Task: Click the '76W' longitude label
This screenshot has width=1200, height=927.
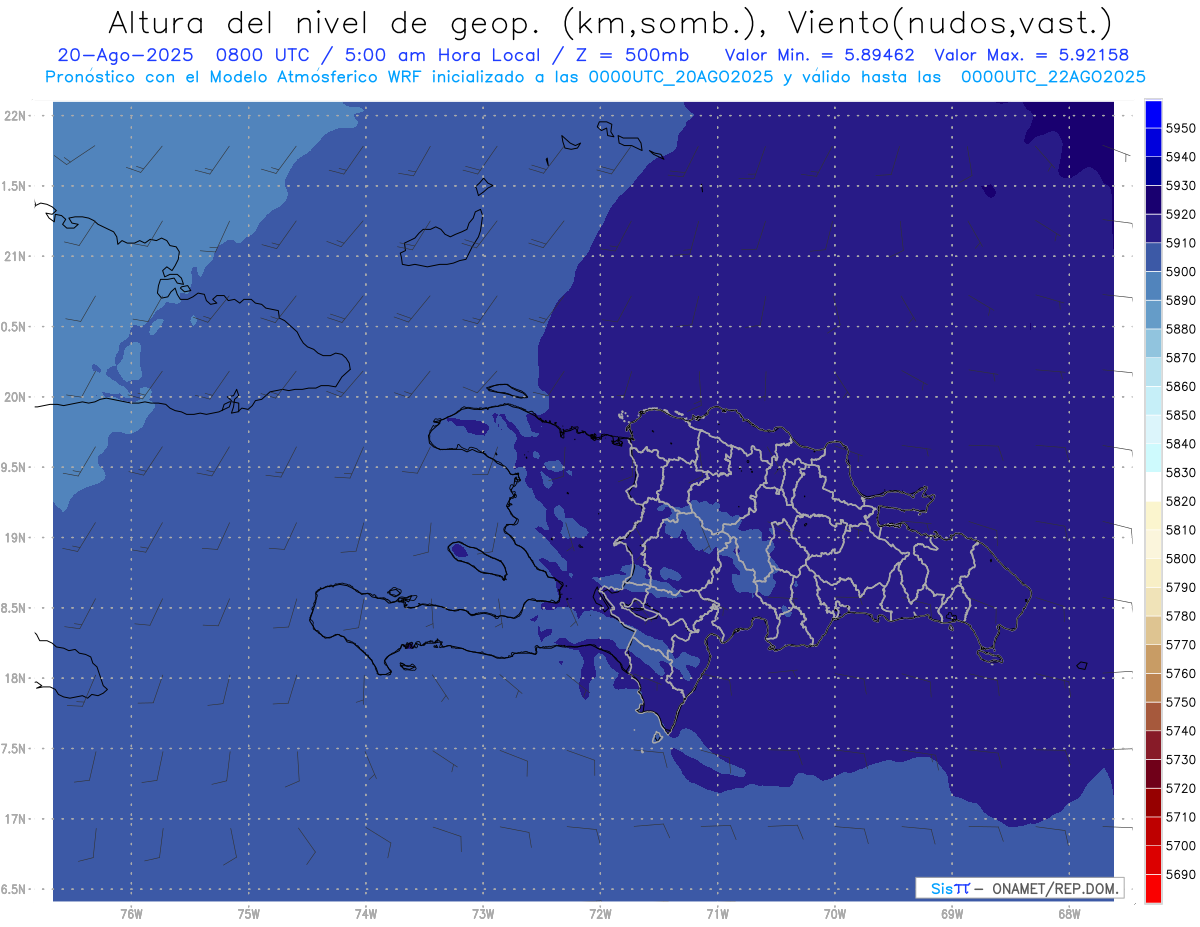Action: tap(131, 913)
